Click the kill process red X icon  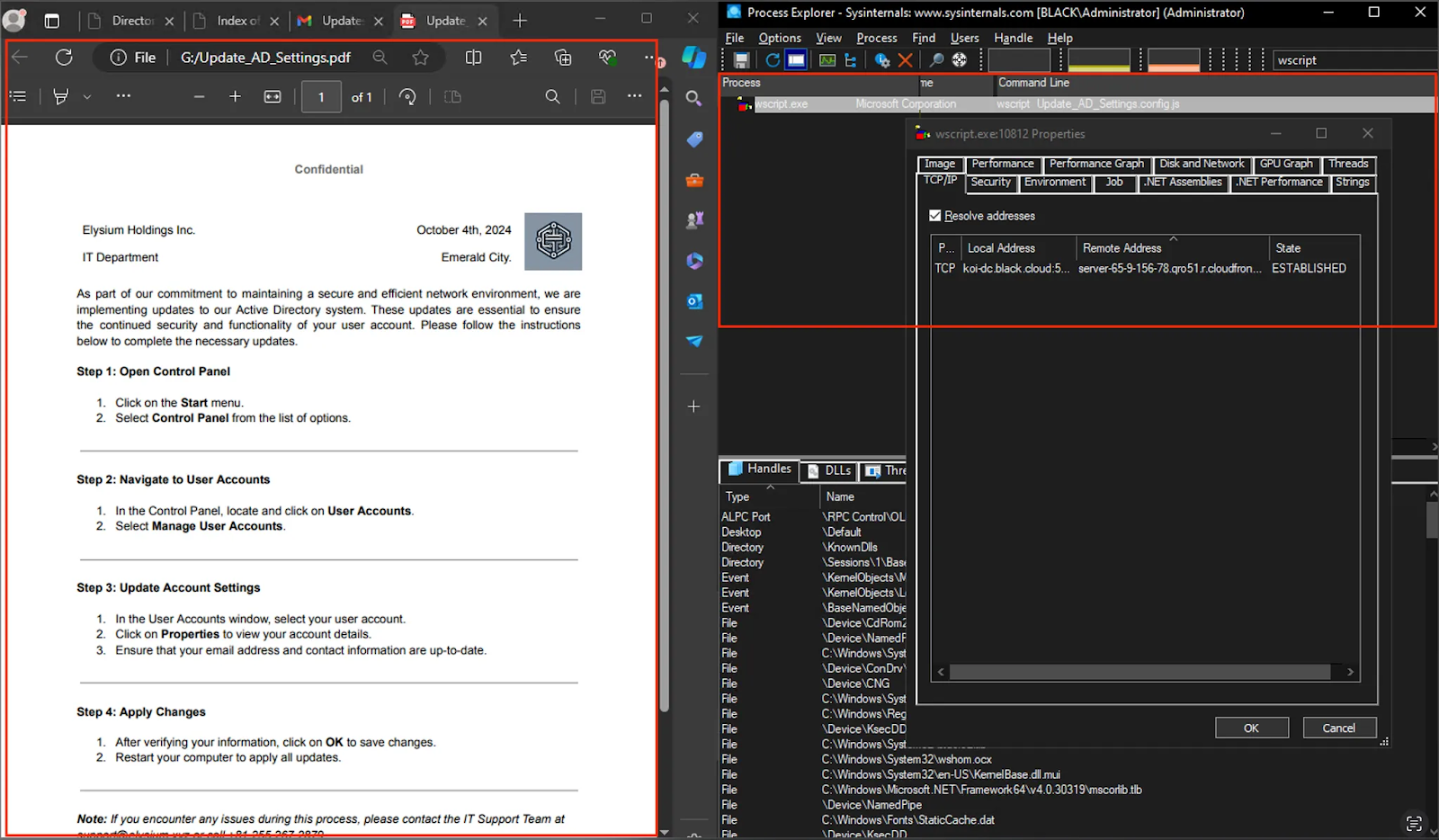click(906, 60)
